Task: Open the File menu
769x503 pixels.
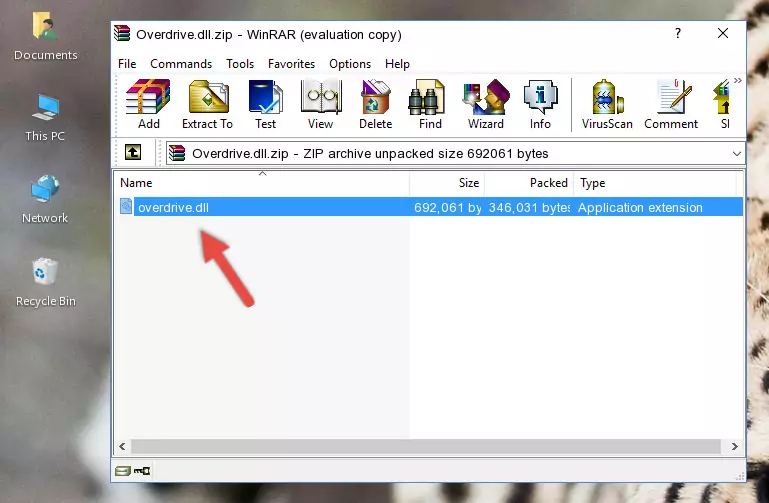Action: click(x=127, y=64)
